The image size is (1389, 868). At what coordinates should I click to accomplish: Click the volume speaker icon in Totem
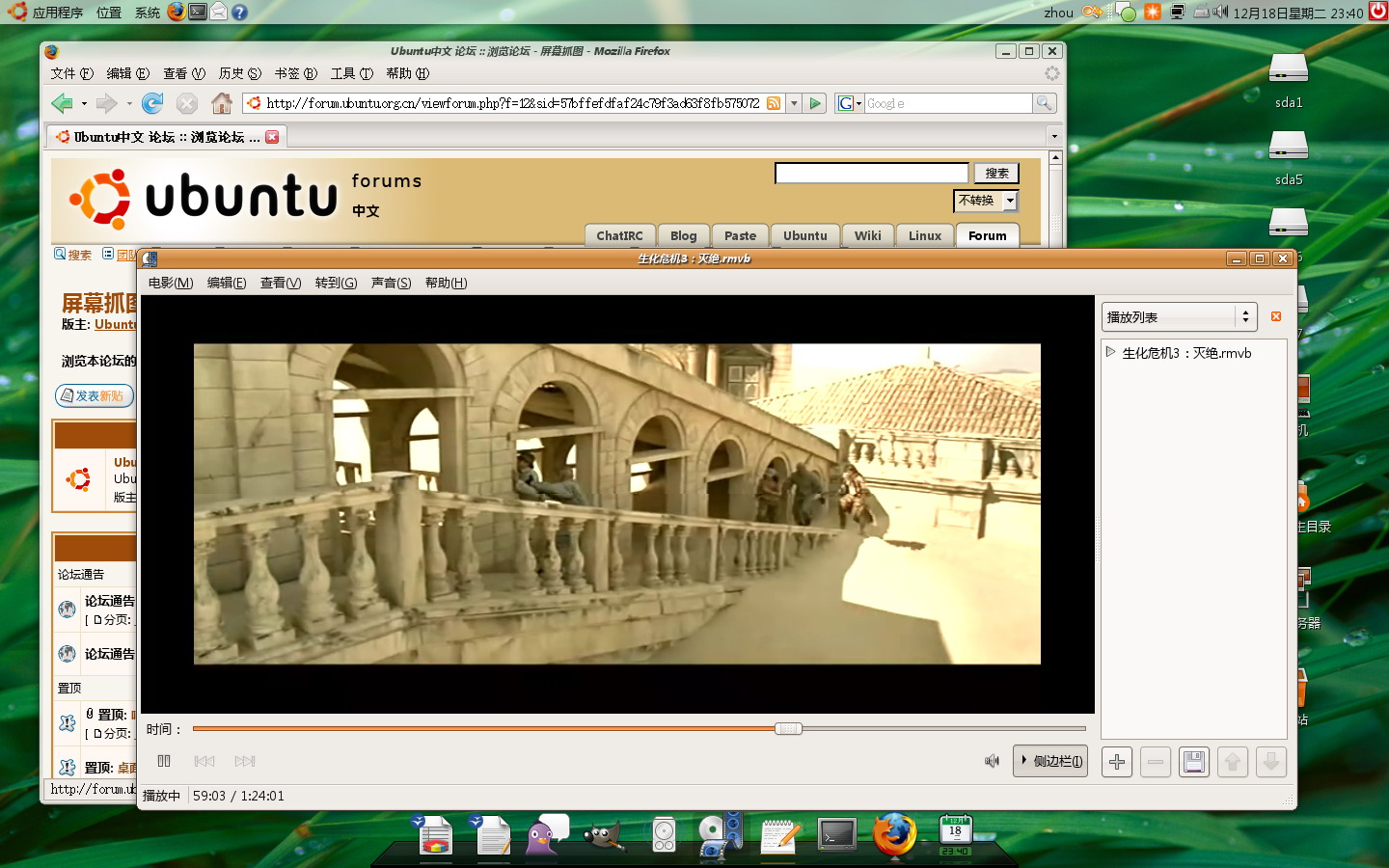[992, 761]
